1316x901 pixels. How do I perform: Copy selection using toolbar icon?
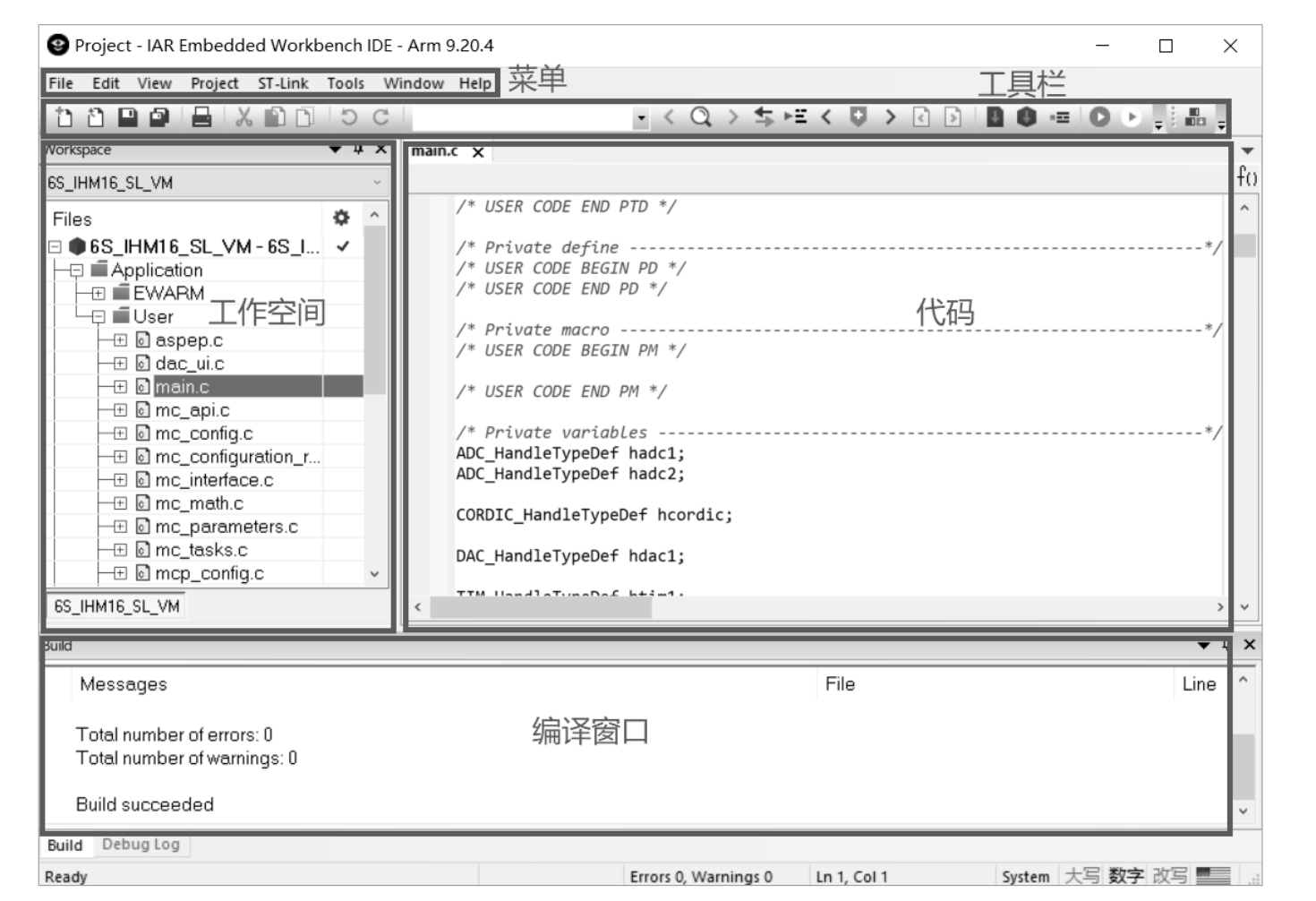pyautogui.click(x=275, y=117)
